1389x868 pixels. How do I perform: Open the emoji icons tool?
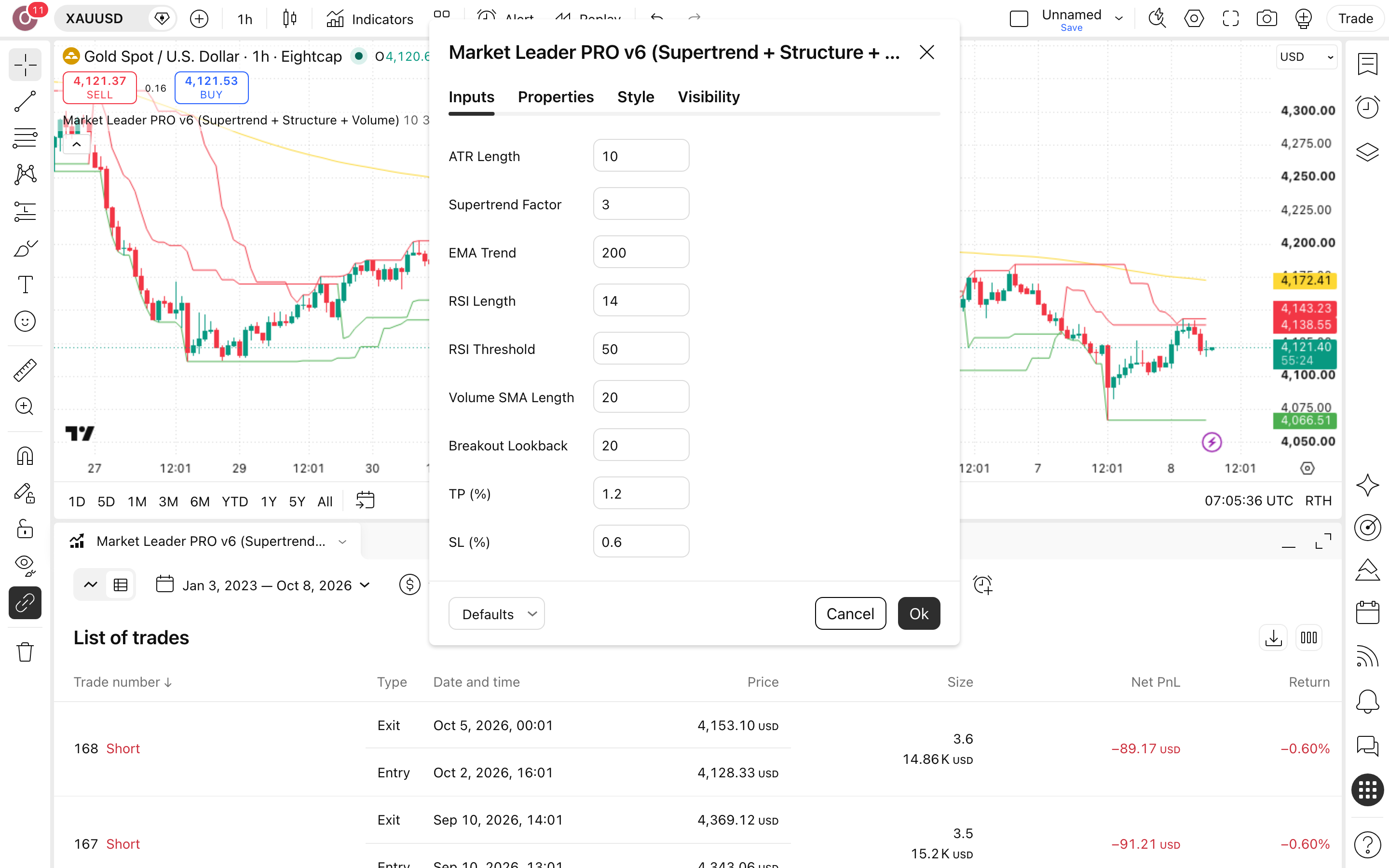(x=25, y=322)
